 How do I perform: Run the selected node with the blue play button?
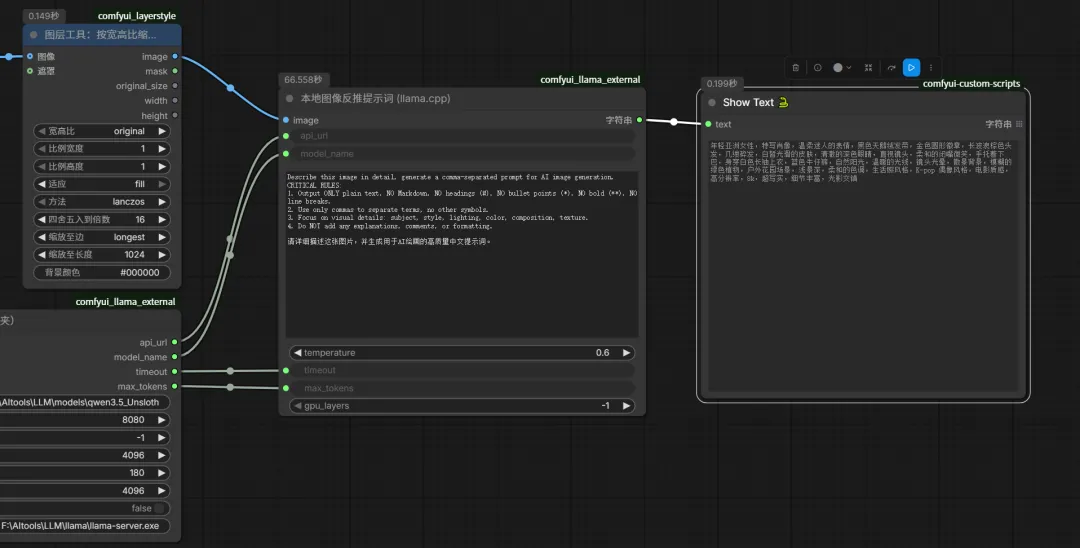pyautogui.click(x=911, y=67)
